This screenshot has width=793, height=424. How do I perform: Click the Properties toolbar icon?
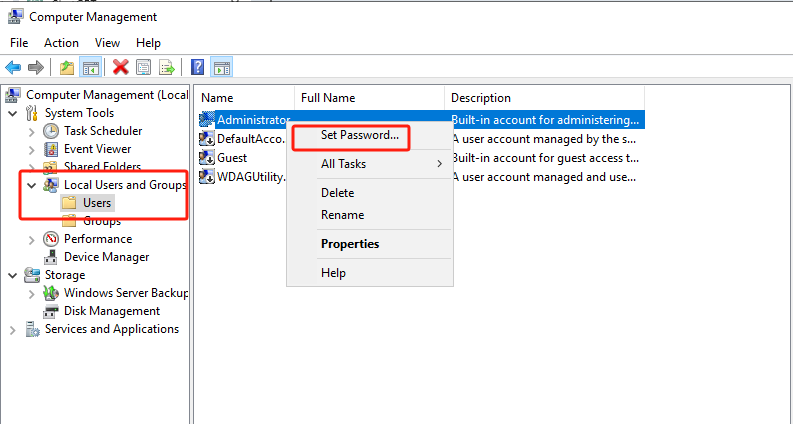[x=144, y=67]
